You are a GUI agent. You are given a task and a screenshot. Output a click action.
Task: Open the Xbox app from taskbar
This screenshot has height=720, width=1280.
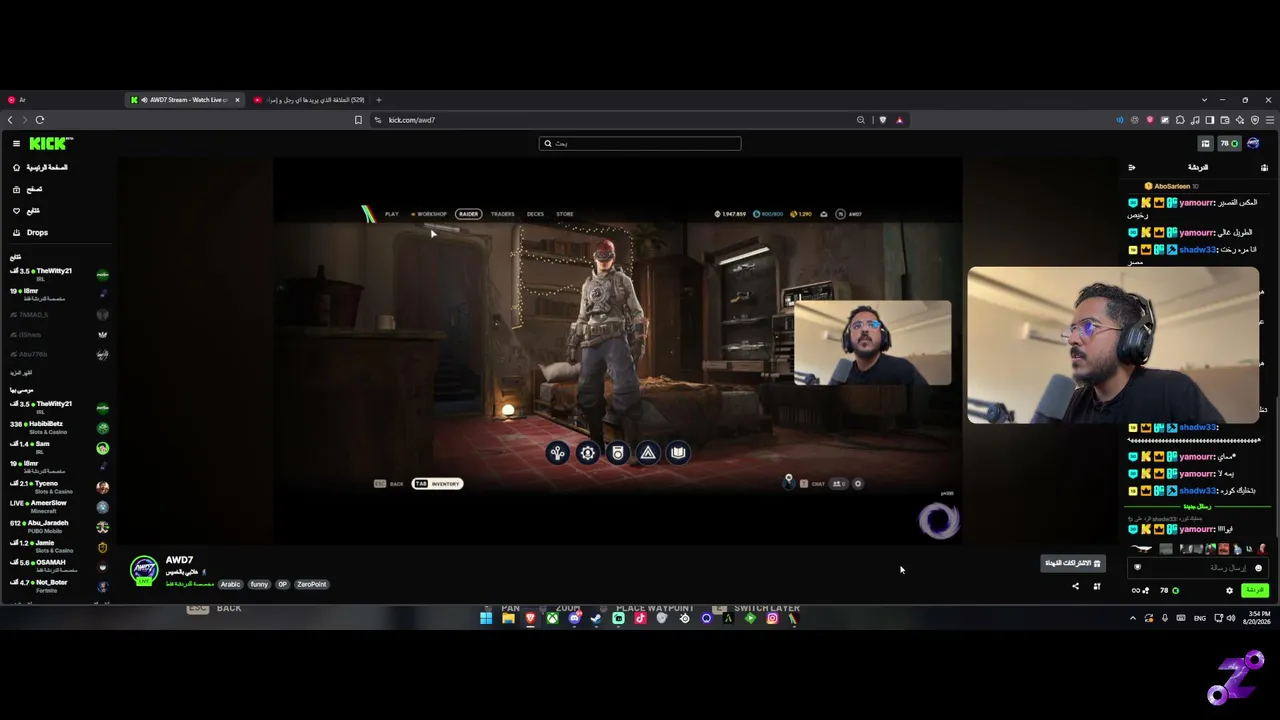(x=552, y=619)
